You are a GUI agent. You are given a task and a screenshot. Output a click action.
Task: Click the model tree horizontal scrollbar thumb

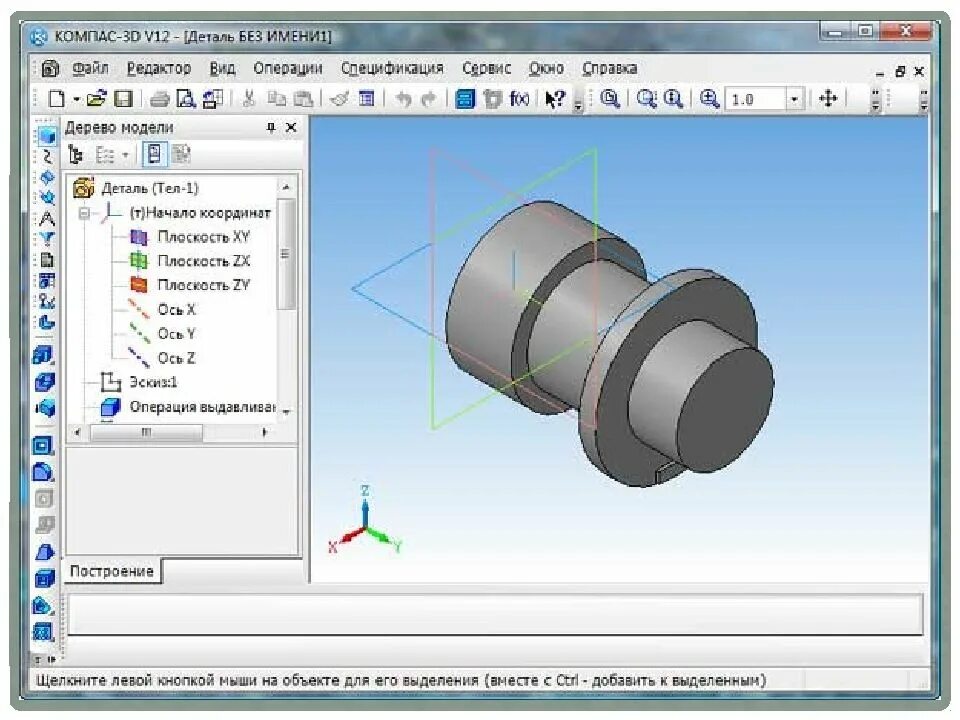pyautogui.click(x=146, y=432)
